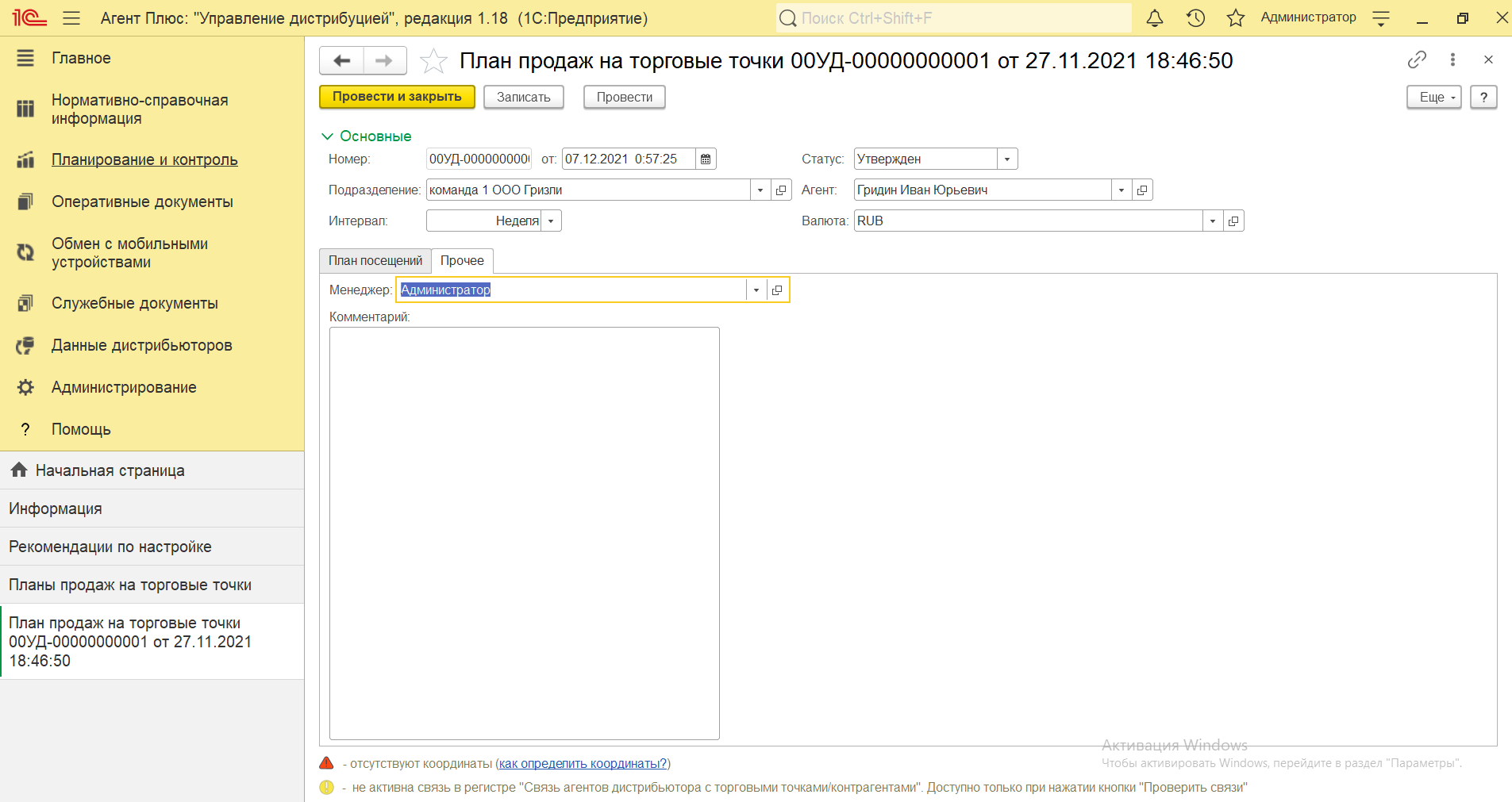
Task: Open Подразделение record with open icon
Action: (781, 190)
